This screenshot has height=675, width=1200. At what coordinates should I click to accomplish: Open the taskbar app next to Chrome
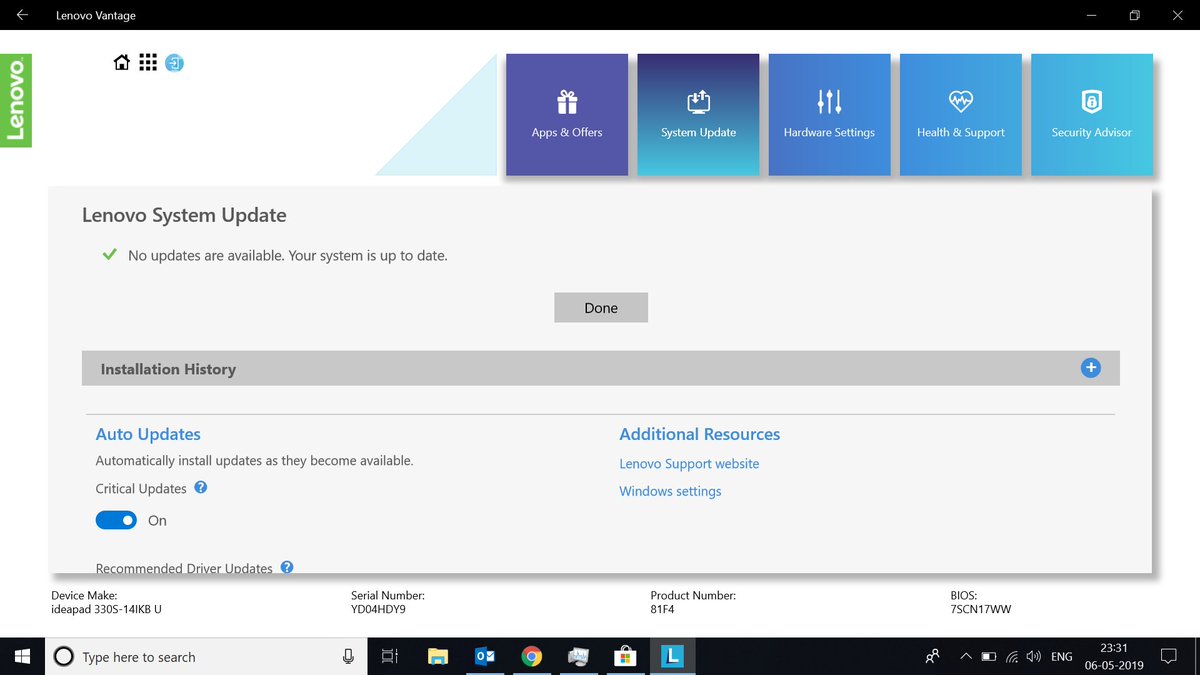pos(578,656)
